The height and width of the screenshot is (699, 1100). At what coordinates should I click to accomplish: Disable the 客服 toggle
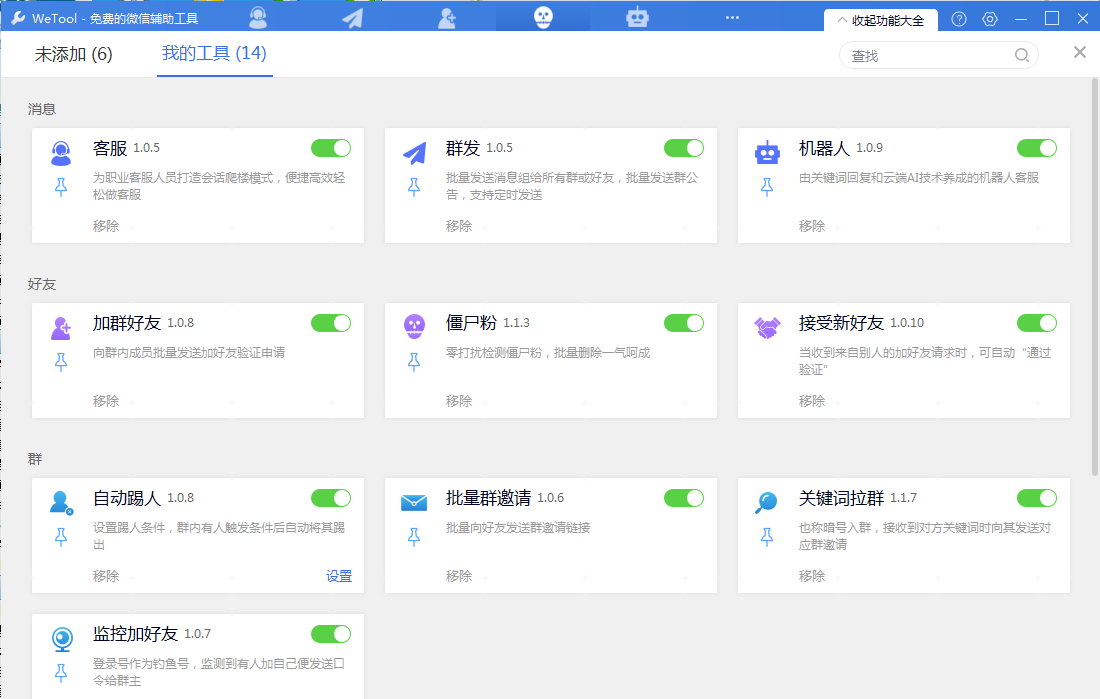331,148
